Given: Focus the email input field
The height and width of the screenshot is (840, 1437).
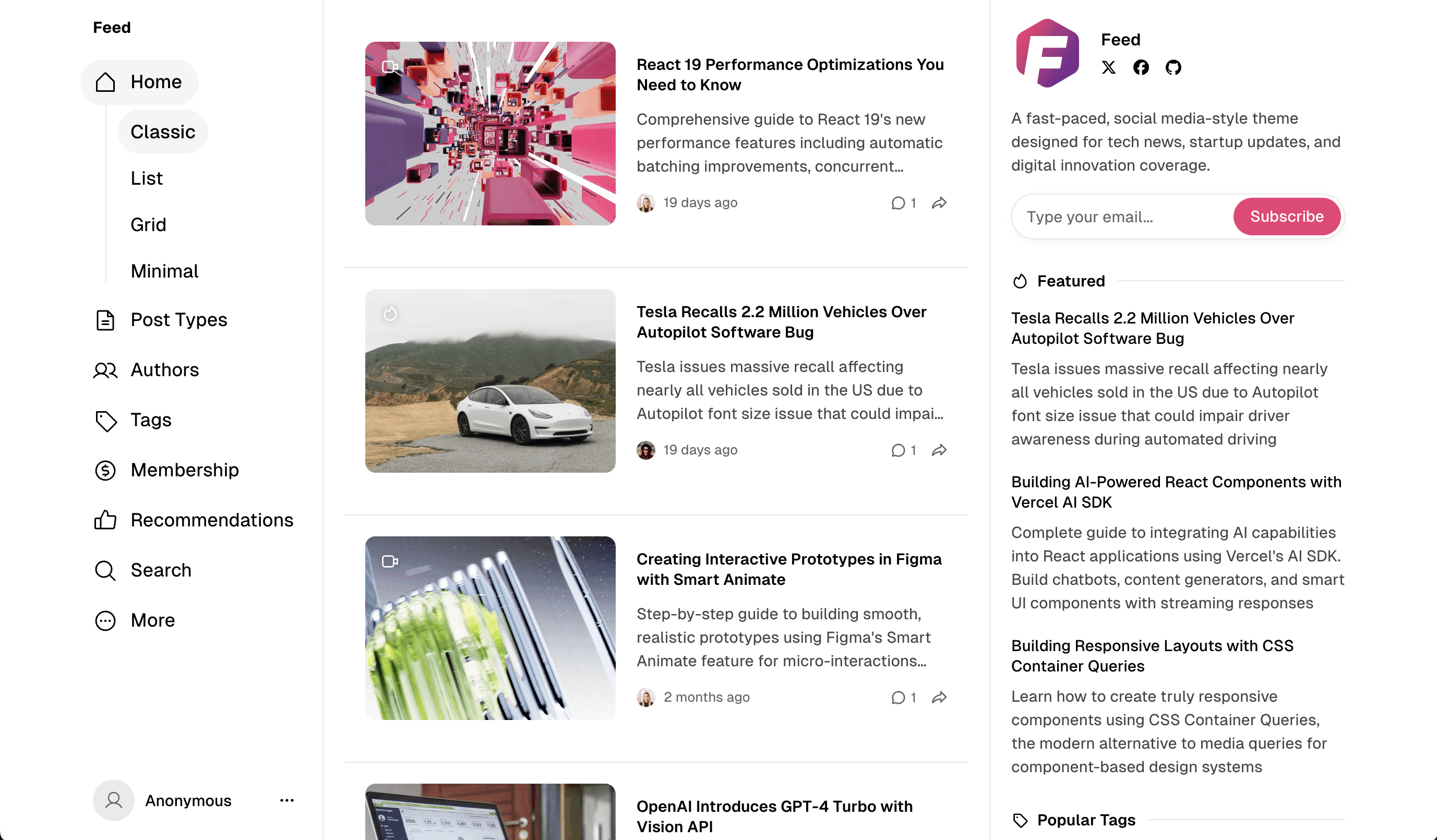Looking at the screenshot, I should point(1122,217).
